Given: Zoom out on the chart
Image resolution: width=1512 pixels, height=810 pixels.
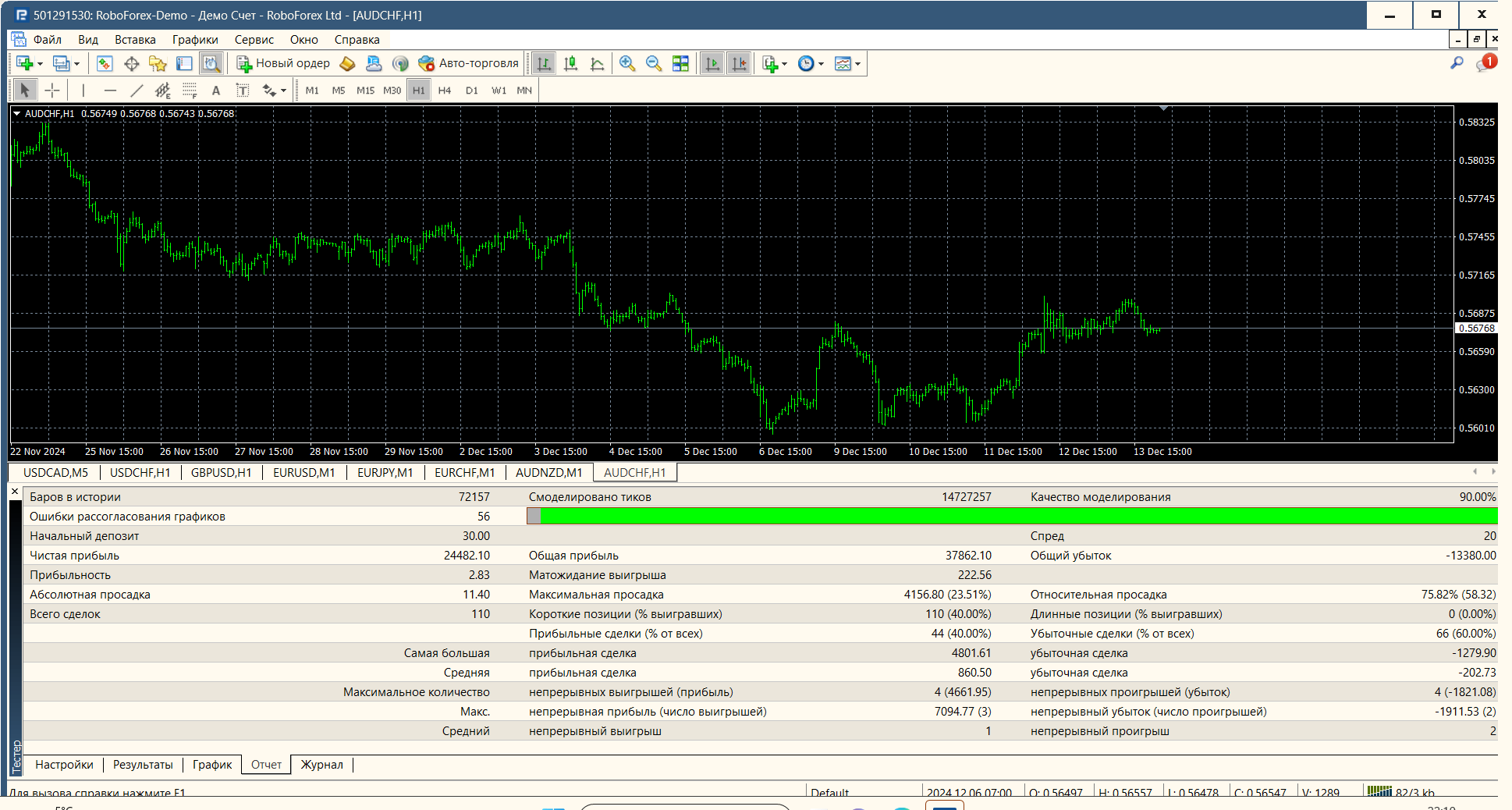Looking at the screenshot, I should 654,63.
